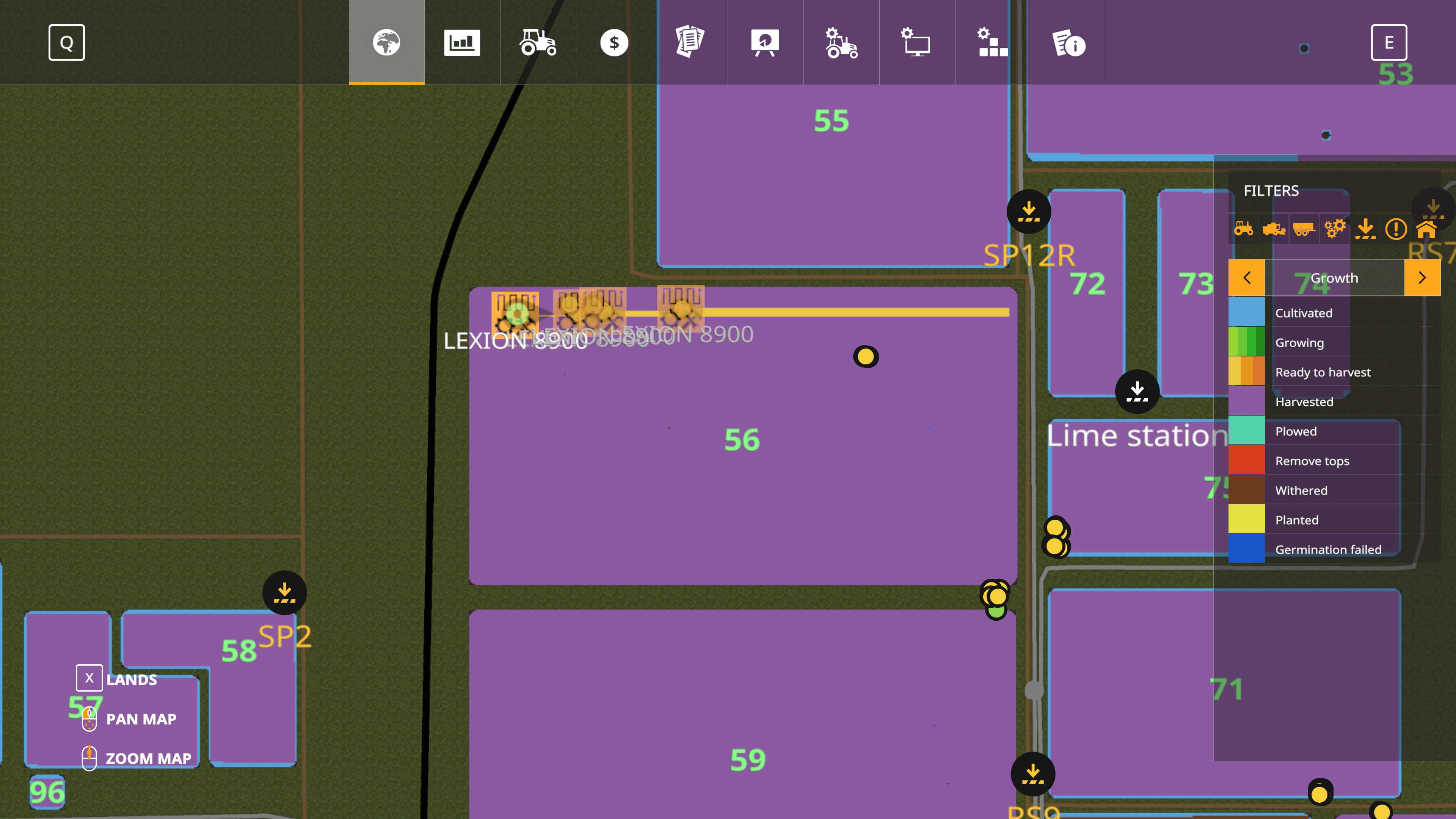
Task: Toggle the harvester combine filter
Action: (1274, 229)
